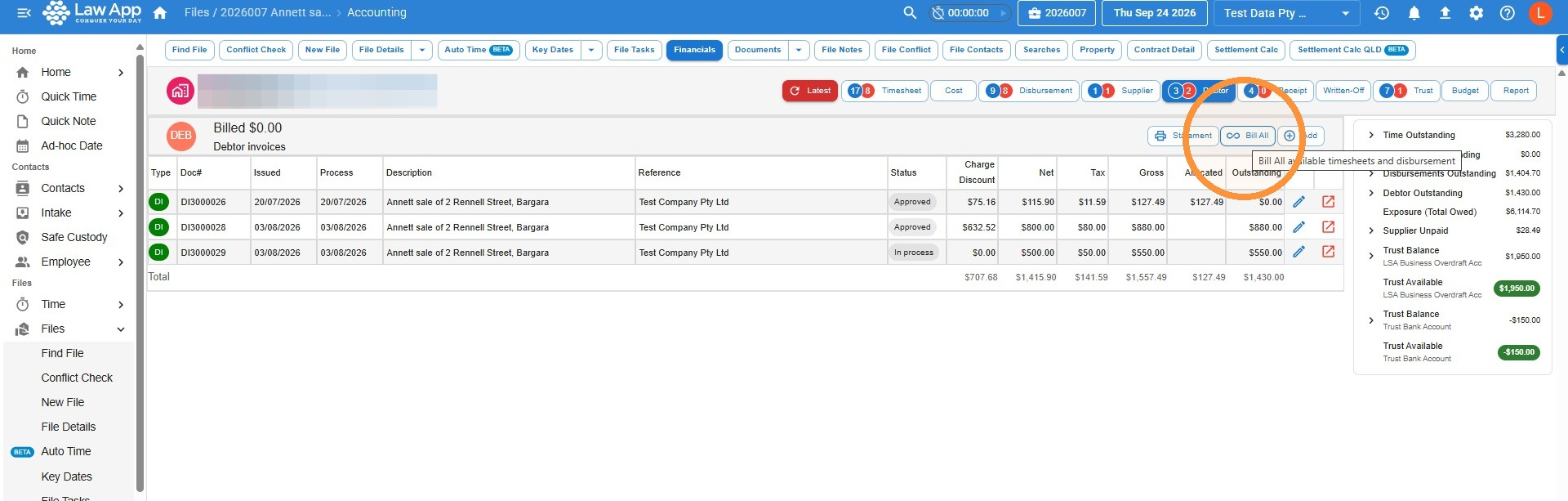Click the Budget button
The image size is (1568, 501).
click(1465, 91)
